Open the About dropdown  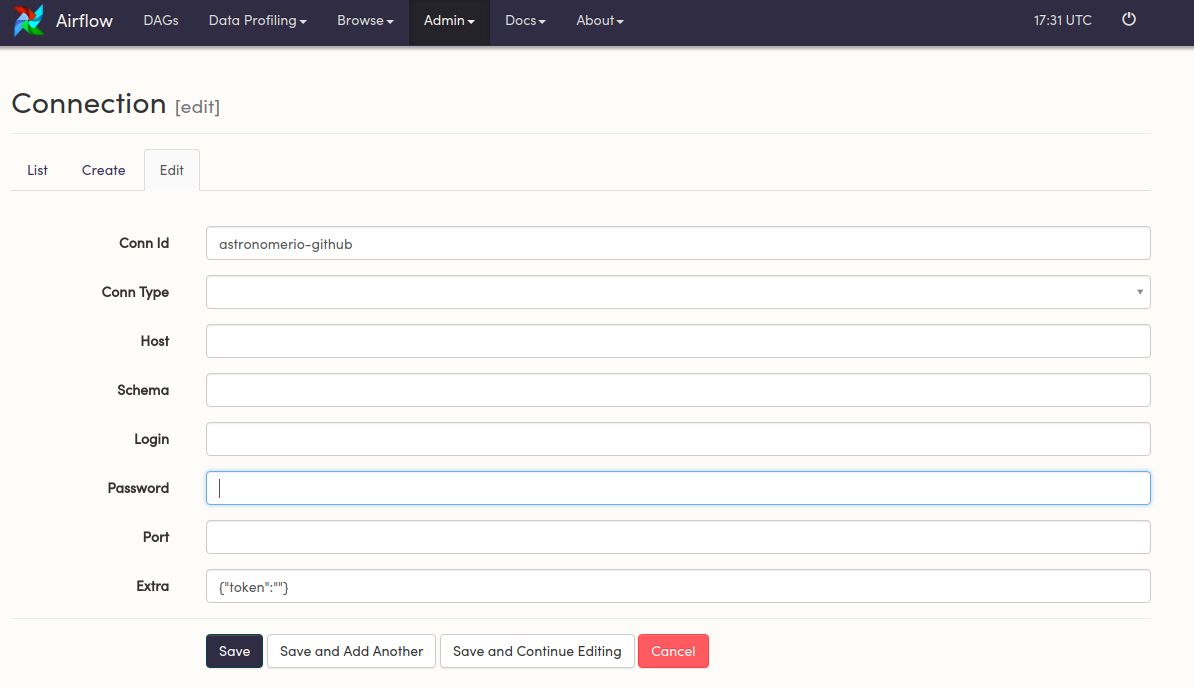598,20
